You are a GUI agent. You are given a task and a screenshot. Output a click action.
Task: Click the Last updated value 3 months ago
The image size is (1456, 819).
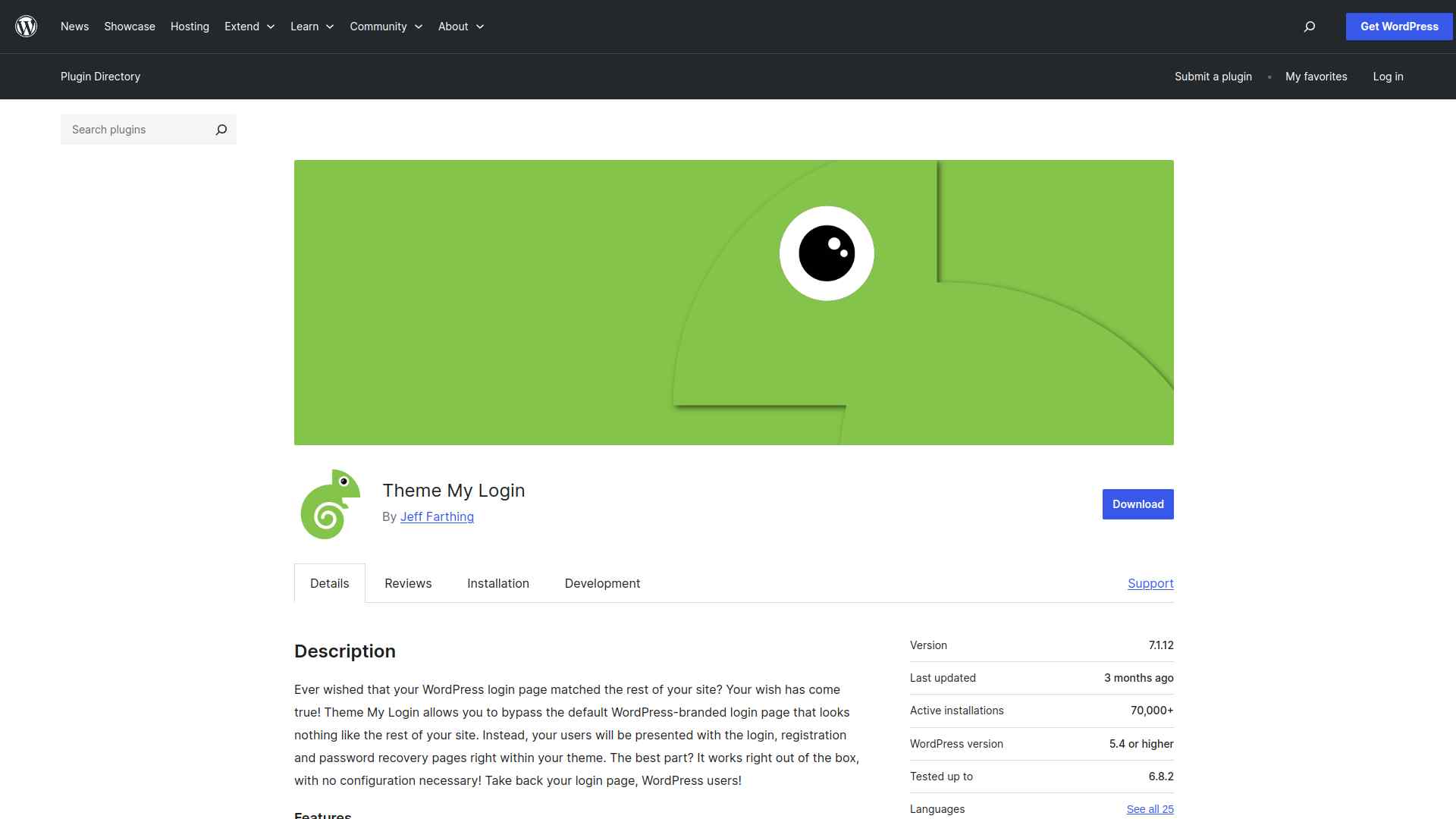1139,678
